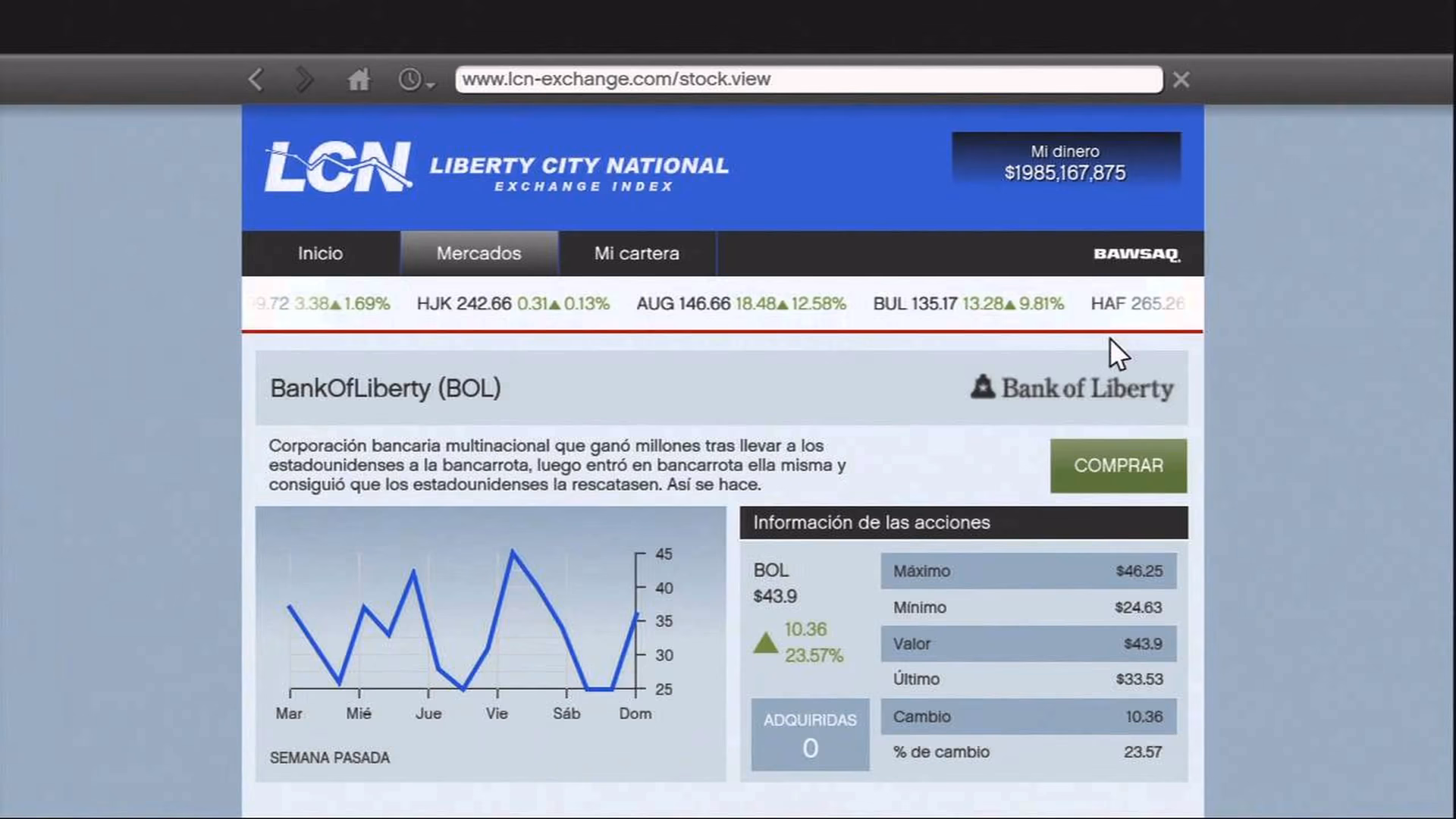This screenshot has height=819, width=1456.
Task: Switch to the Mercados tab
Action: (x=479, y=253)
